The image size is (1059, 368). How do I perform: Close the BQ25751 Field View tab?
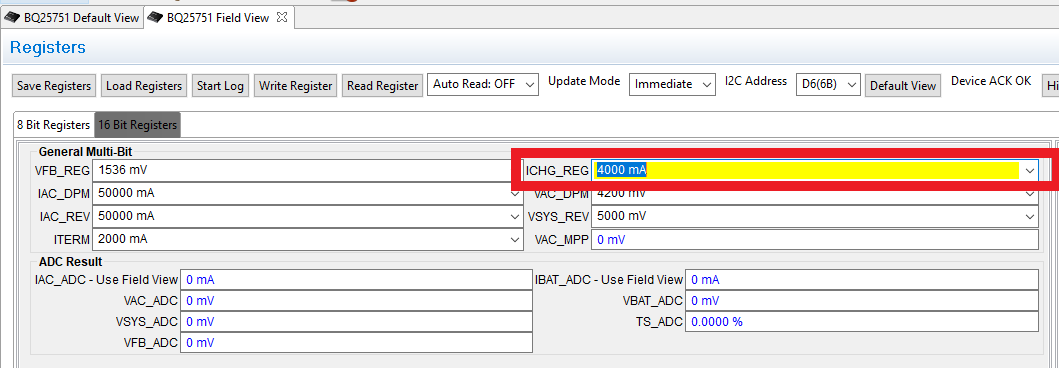click(282, 18)
